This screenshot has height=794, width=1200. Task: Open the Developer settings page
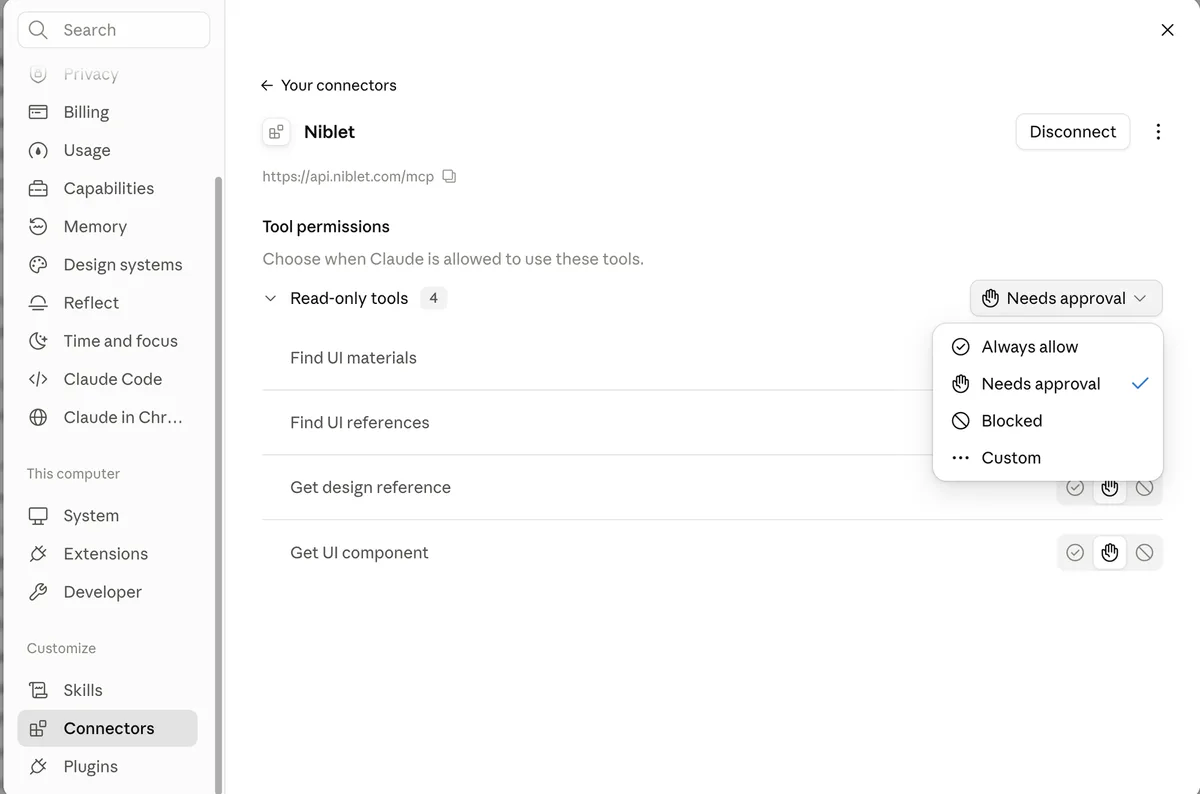pyautogui.click(x=108, y=592)
